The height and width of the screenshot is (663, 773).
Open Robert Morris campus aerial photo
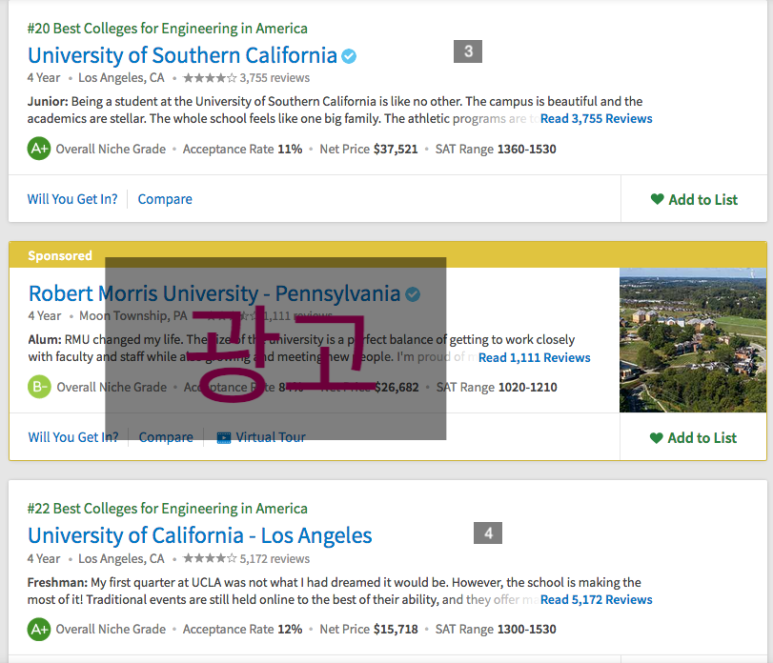[x=693, y=340]
